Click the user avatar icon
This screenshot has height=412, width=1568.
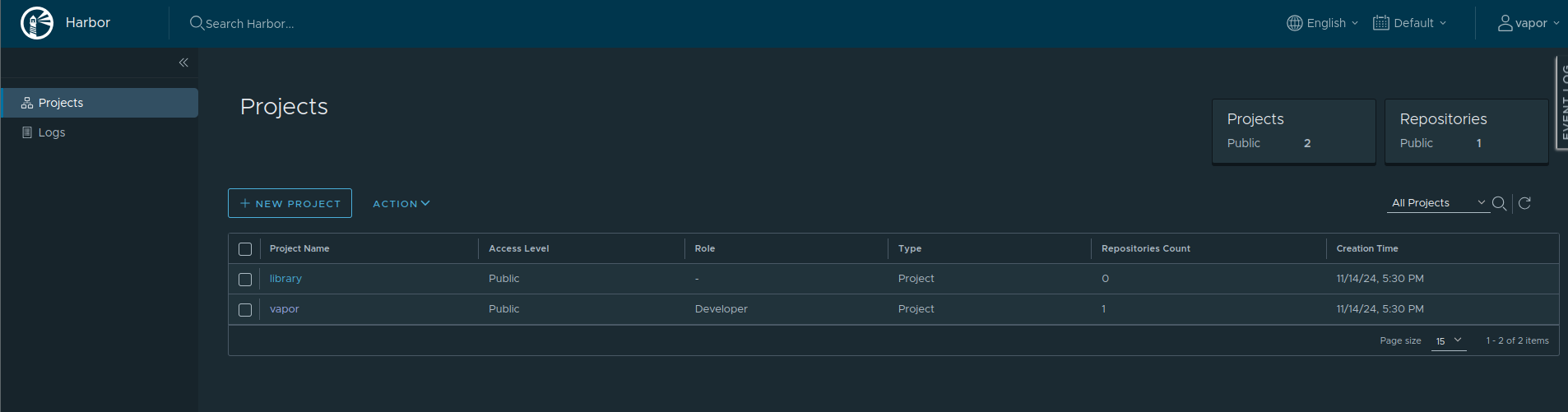tap(1505, 23)
